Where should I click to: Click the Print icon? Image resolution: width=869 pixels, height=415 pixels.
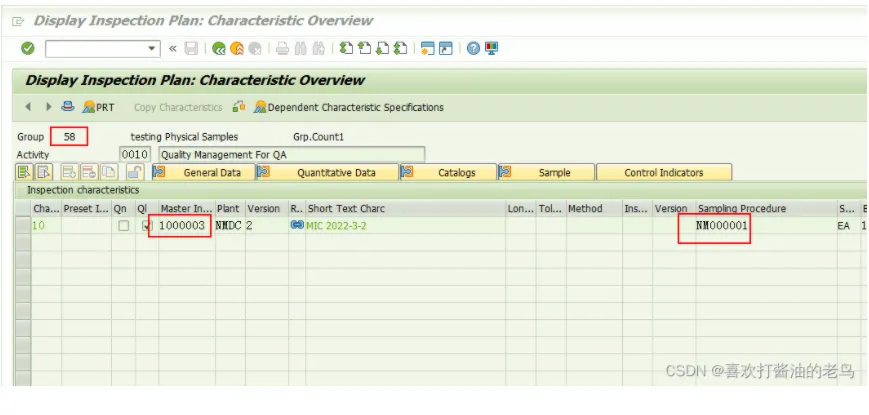click(x=283, y=49)
